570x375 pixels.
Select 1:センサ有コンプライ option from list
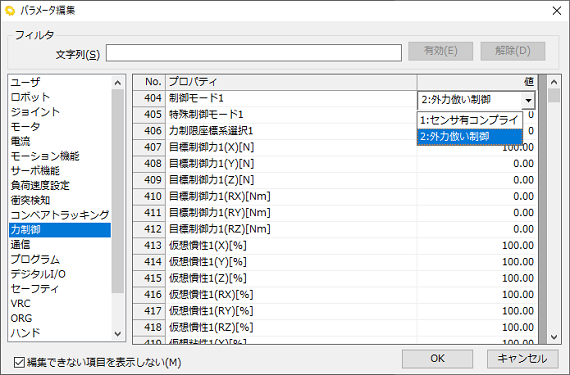click(469, 120)
